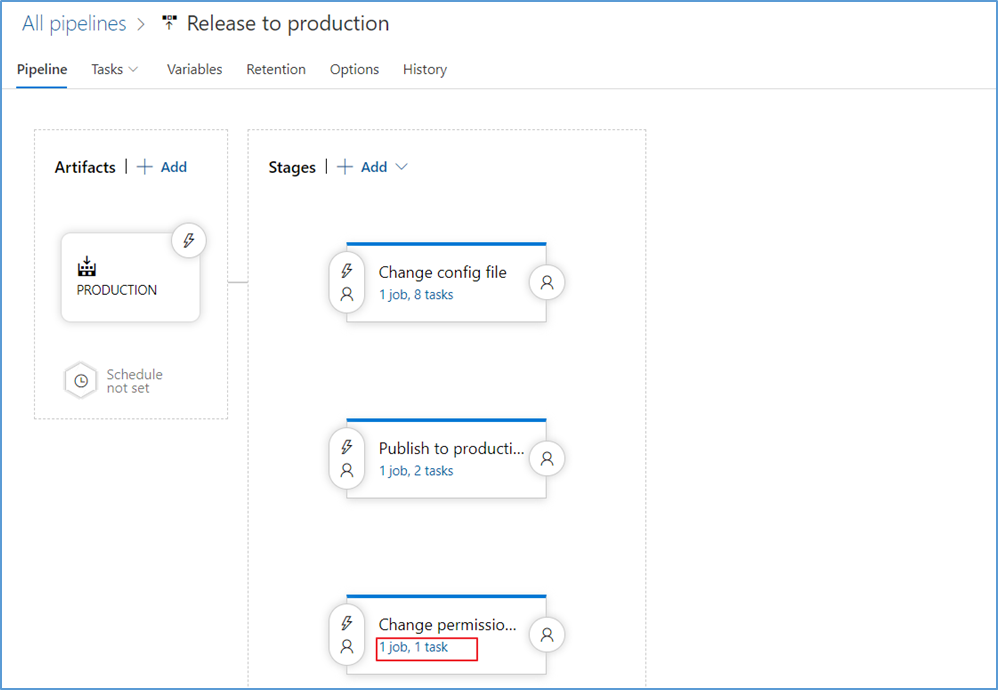Select the Publish to production stage name

[451, 448]
